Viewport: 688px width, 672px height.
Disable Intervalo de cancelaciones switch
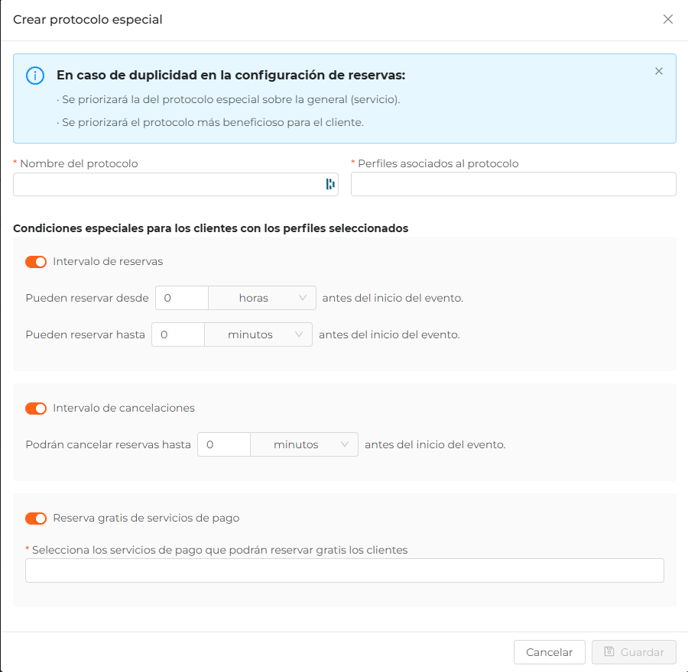point(36,408)
